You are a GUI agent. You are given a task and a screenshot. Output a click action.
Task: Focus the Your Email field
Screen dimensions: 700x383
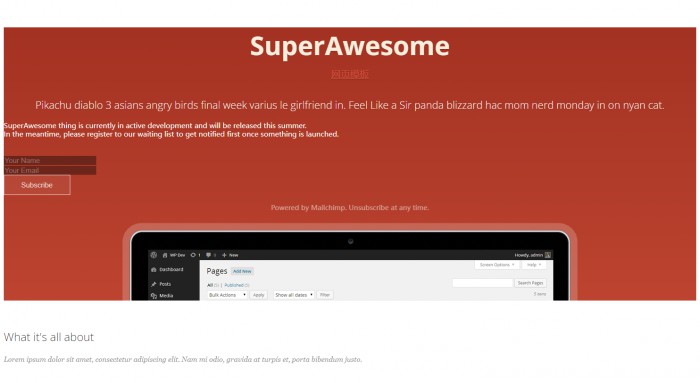click(x=50, y=170)
